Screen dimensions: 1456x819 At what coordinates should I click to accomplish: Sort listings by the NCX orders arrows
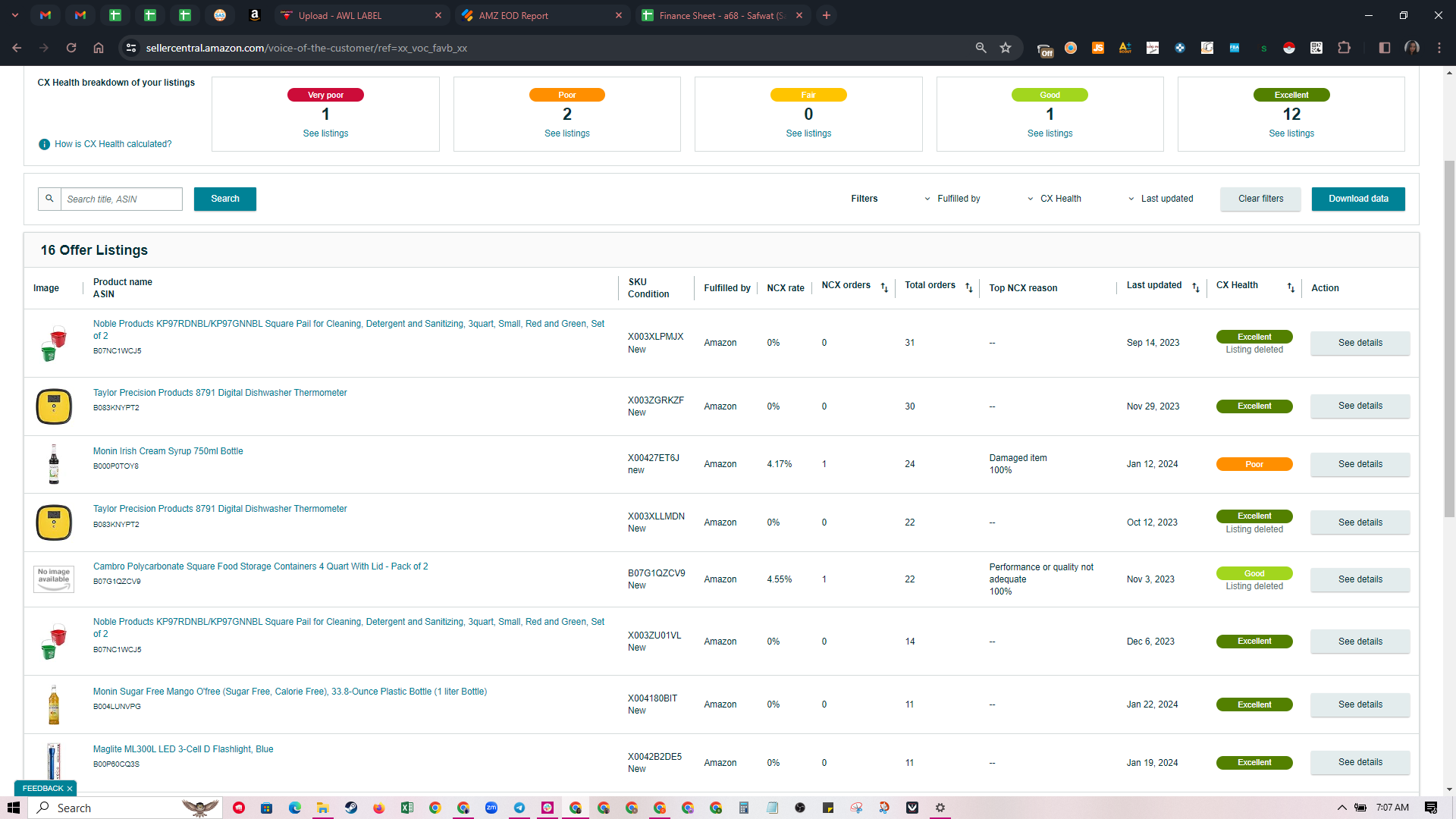(884, 287)
